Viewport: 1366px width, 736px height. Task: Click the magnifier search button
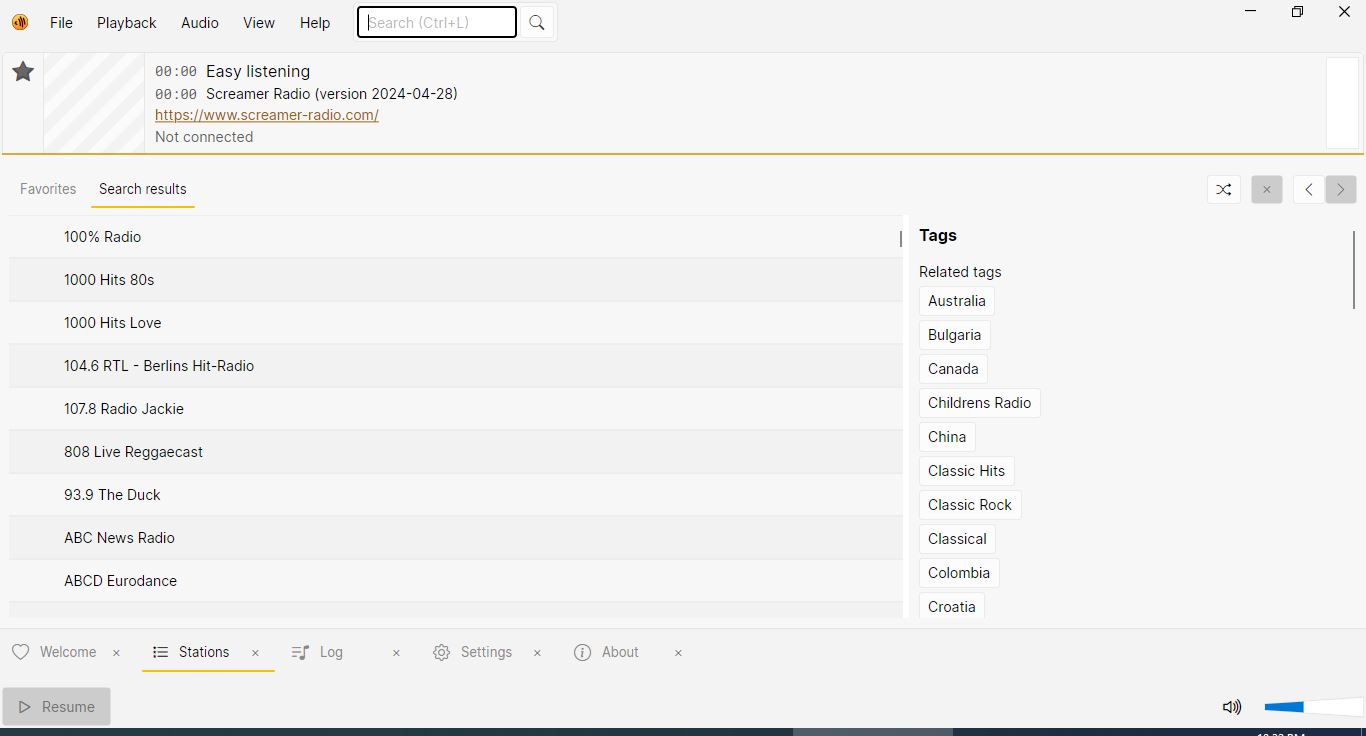point(537,22)
